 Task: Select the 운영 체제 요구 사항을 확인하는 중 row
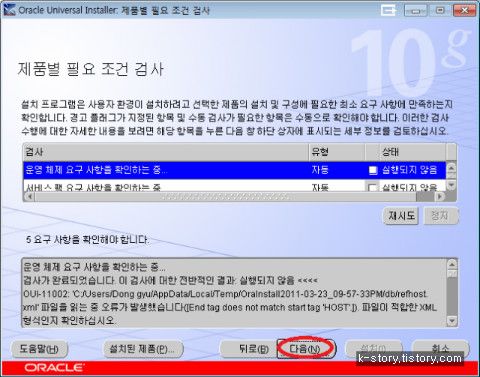tap(234, 170)
